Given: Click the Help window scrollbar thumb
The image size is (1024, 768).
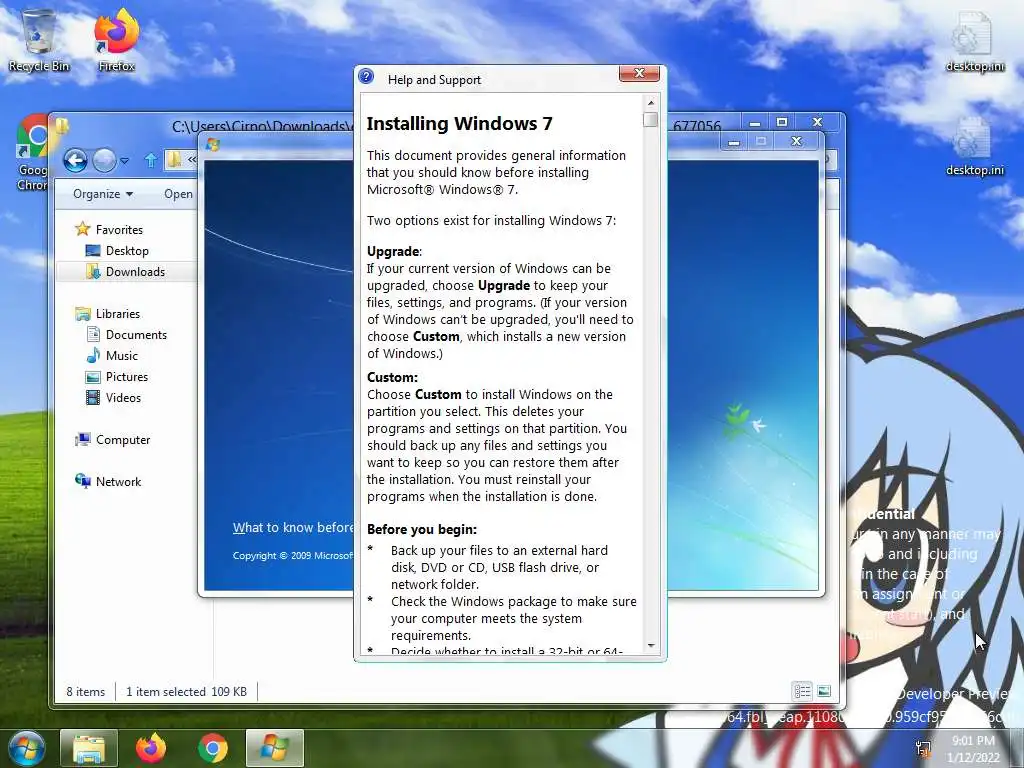Looking at the screenshot, I should (x=650, y=120).
